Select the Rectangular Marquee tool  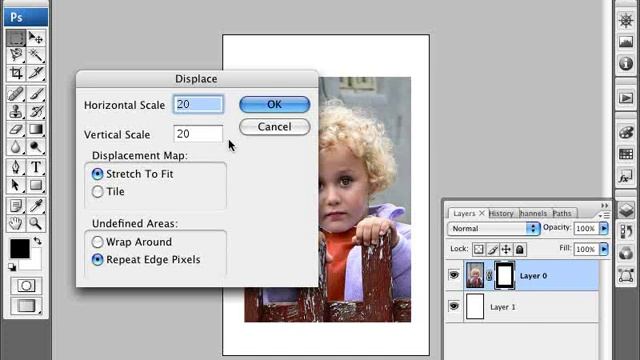(16, 38)
